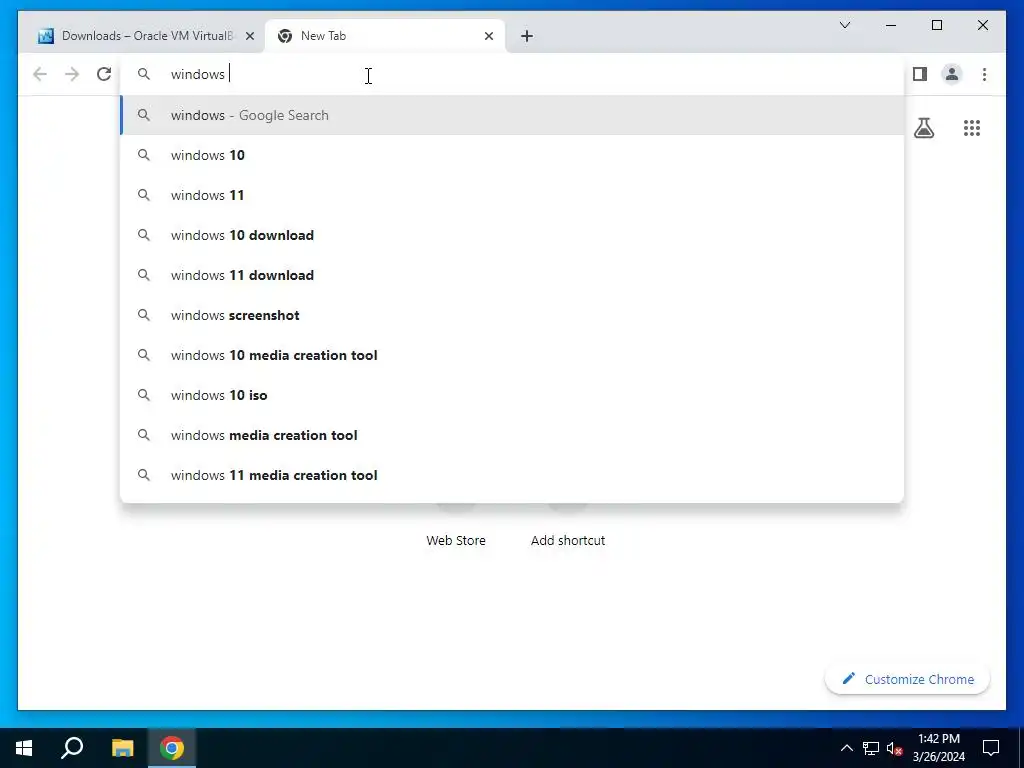Open Chrome three-dot menu
The height and width of the screenshot is (768, 1024).
tap(984, 74)
